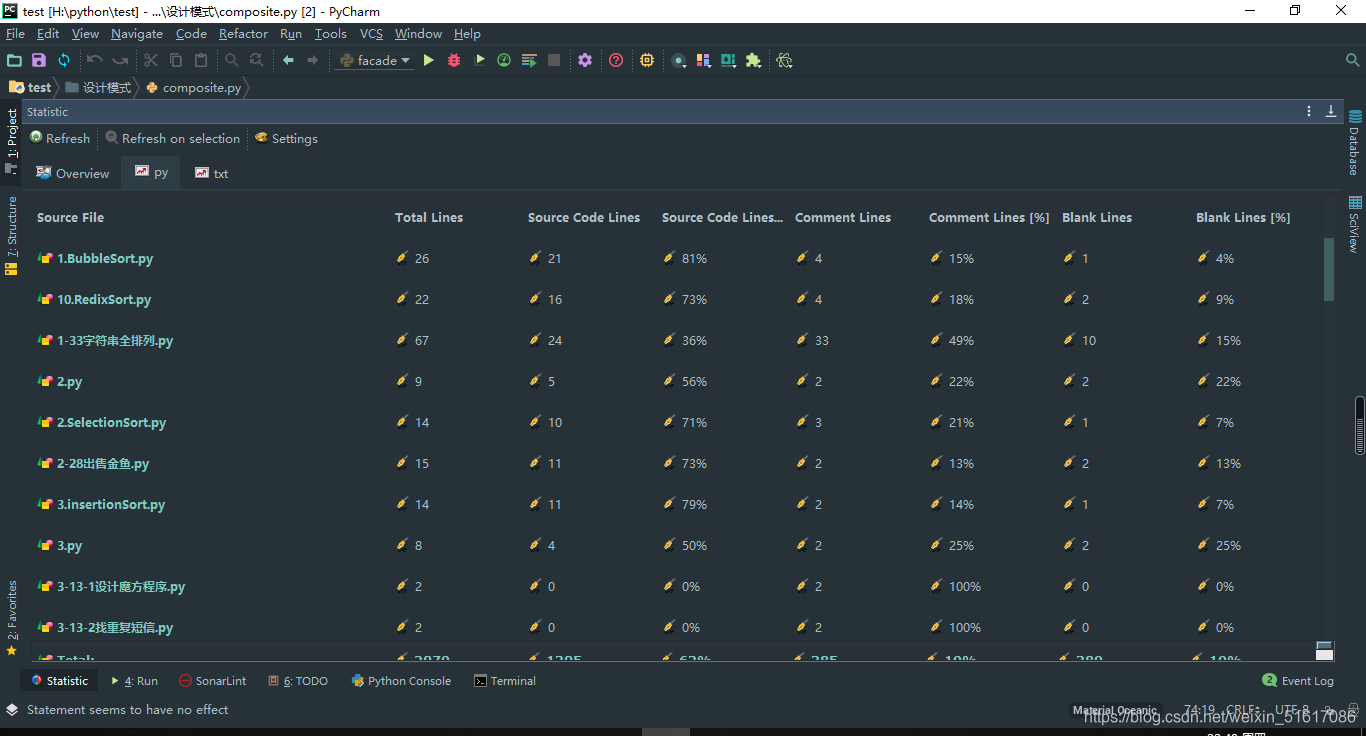Select the 1.BubbleSort.py row
Viewport: 1366px width, 736px height.
point(678,258)
